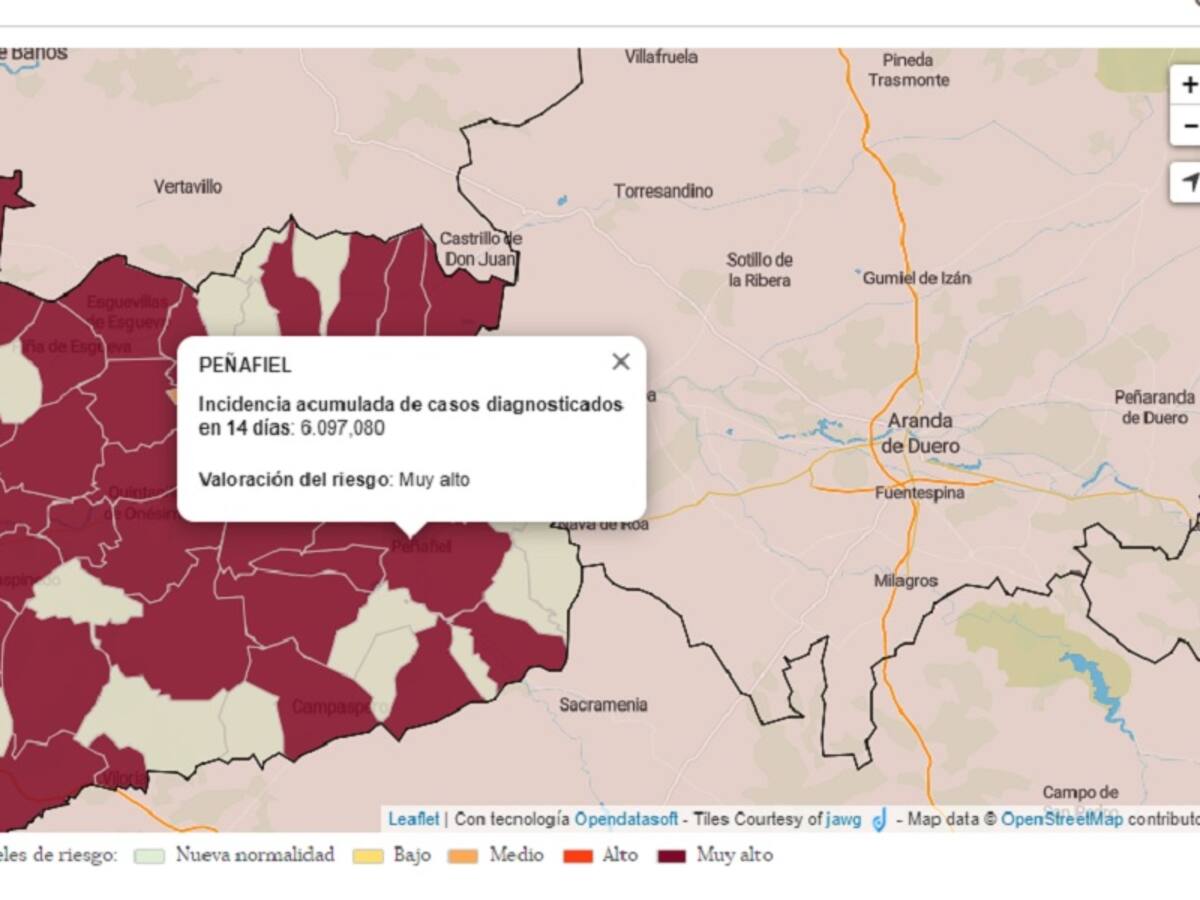Click the jawg logo icon in attribution

point(879,820)
